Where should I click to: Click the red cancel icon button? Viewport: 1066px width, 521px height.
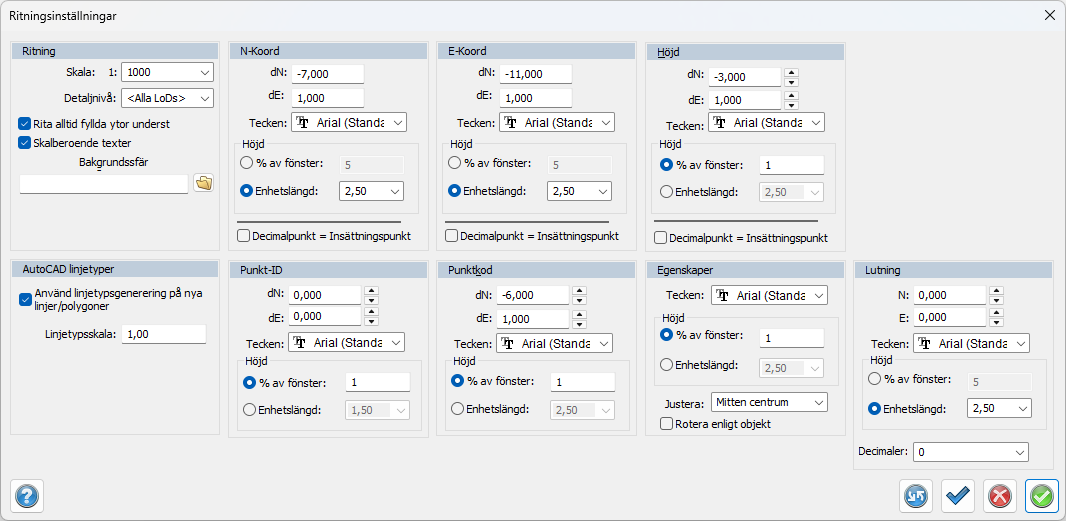(1000, 495)
